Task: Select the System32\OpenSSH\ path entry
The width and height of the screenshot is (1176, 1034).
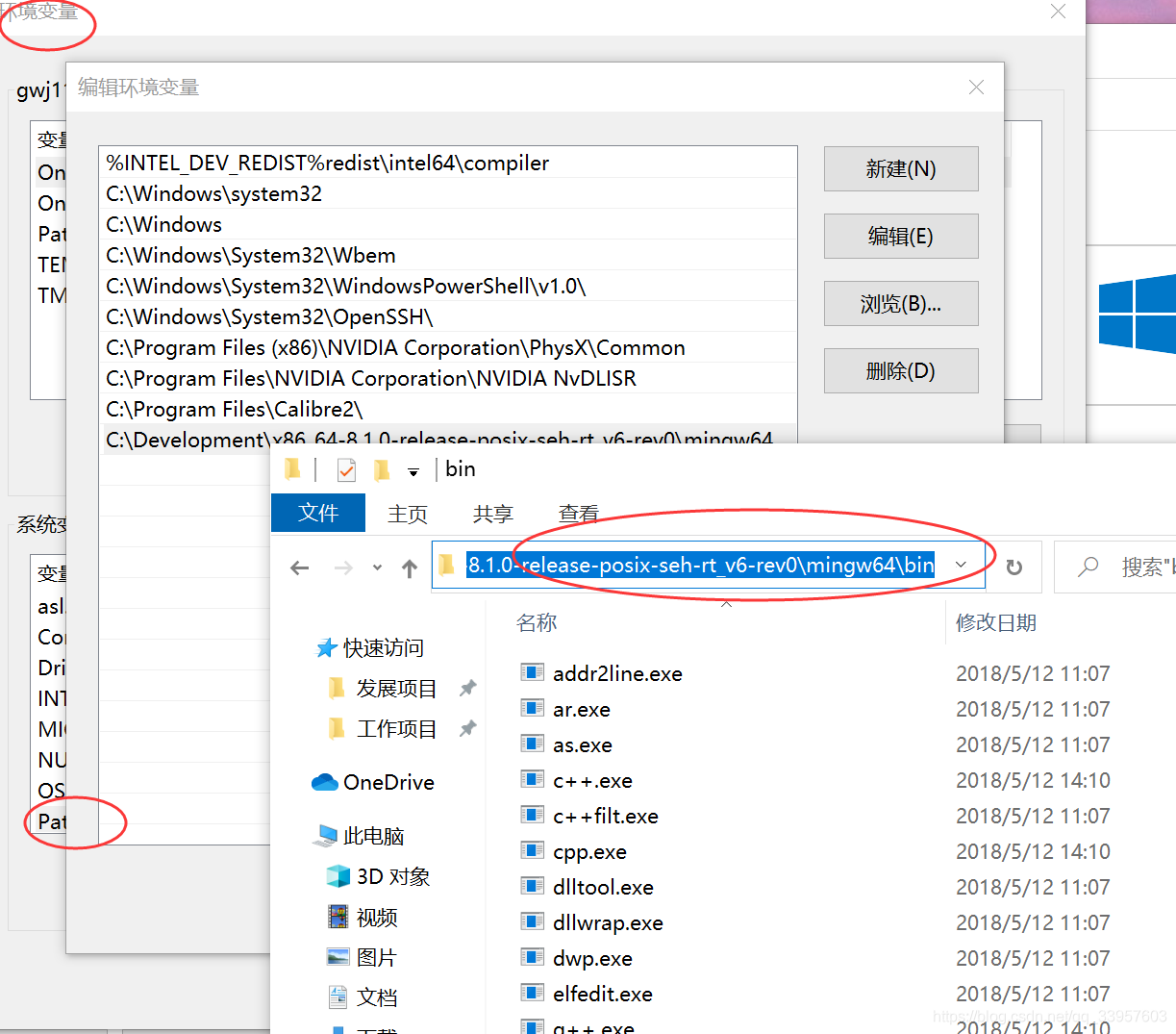Action: tap(448, 316)
